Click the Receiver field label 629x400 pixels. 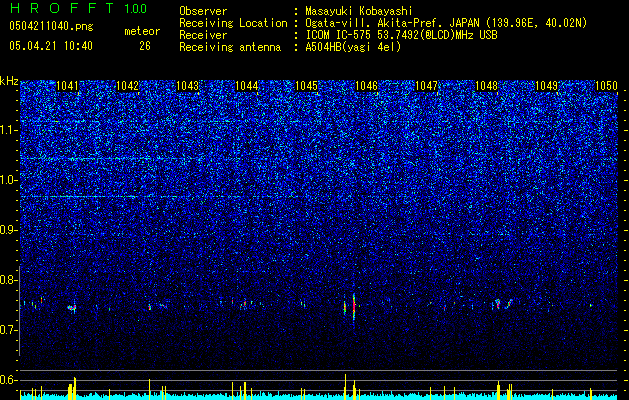coord(203,35)
